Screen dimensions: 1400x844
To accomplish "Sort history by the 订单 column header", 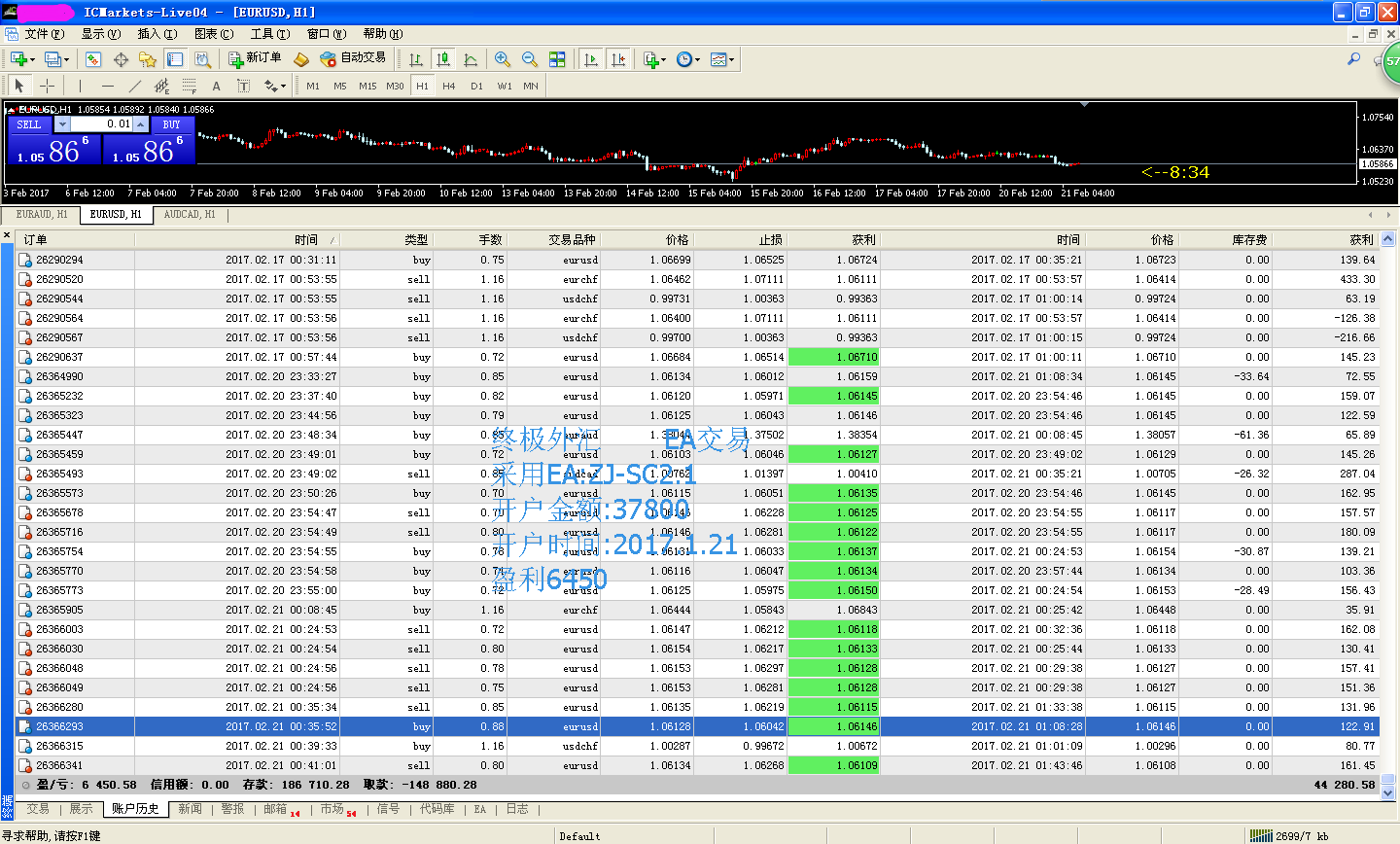I will pyautogui.click(x=75, y=239).
